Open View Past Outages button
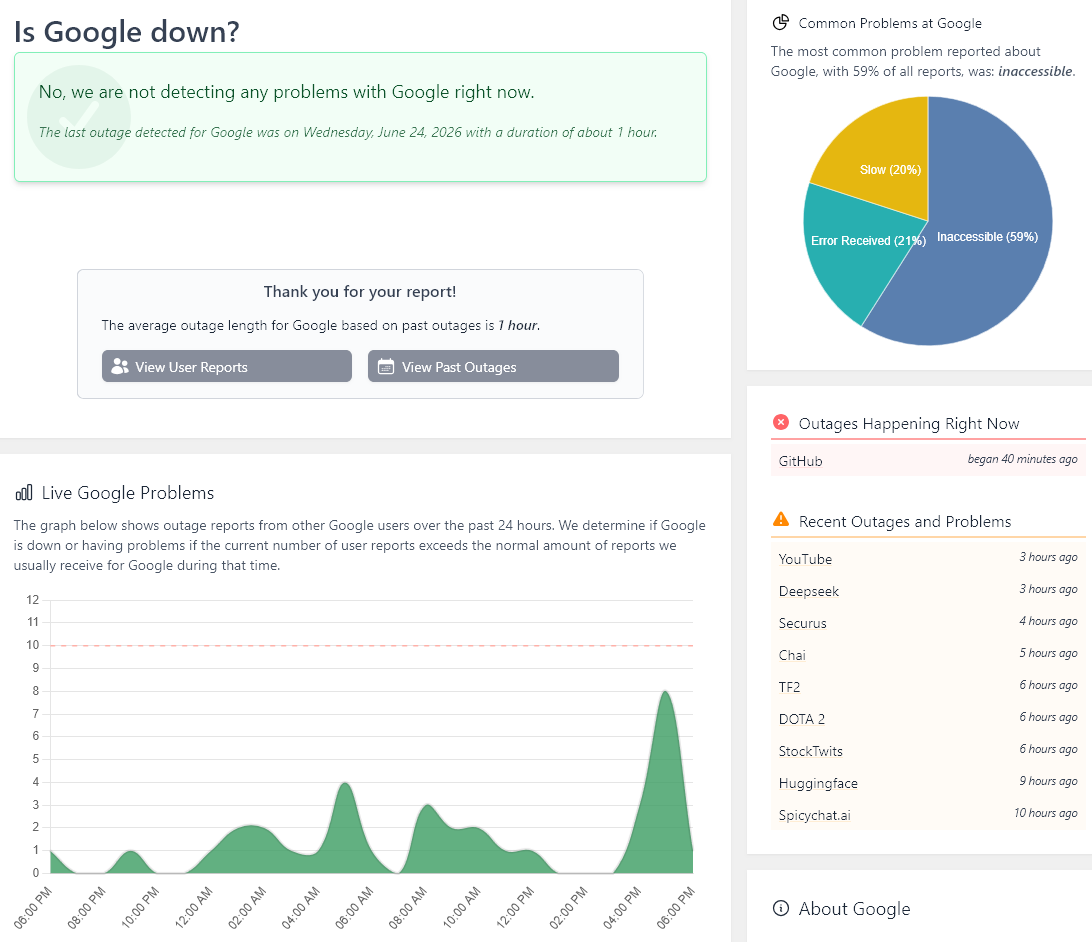 pos(493,366)
